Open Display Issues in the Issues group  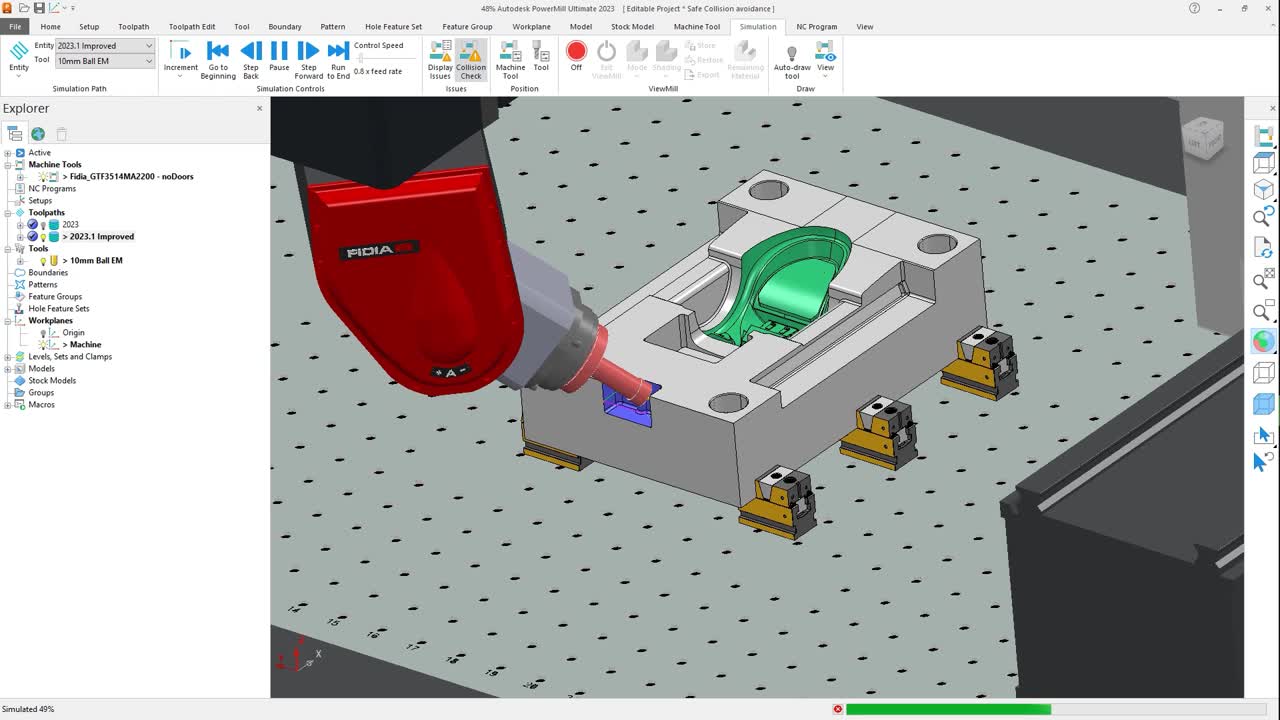[x=440, y=59]
